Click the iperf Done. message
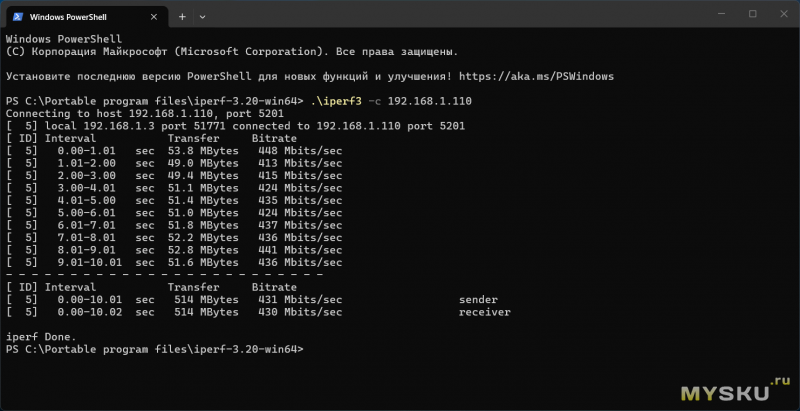800x411 pixels. pyautogui.click(x=40, y=337)
